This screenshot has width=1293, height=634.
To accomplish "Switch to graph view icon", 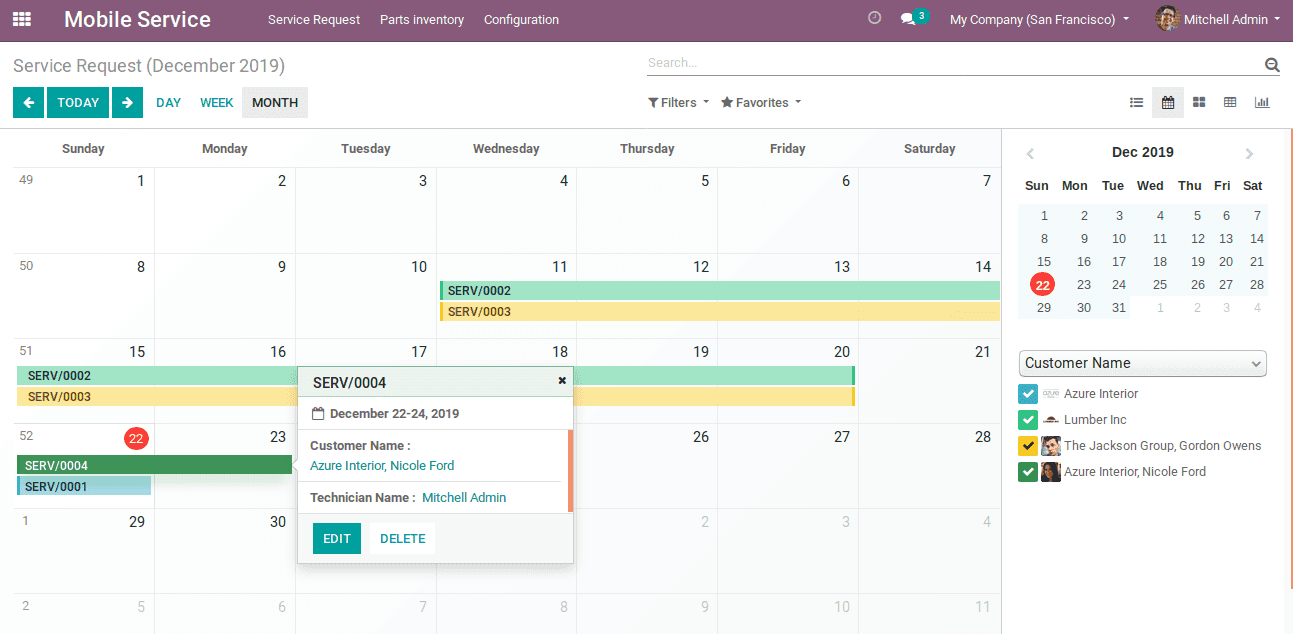I will (x=1262, y=102).
